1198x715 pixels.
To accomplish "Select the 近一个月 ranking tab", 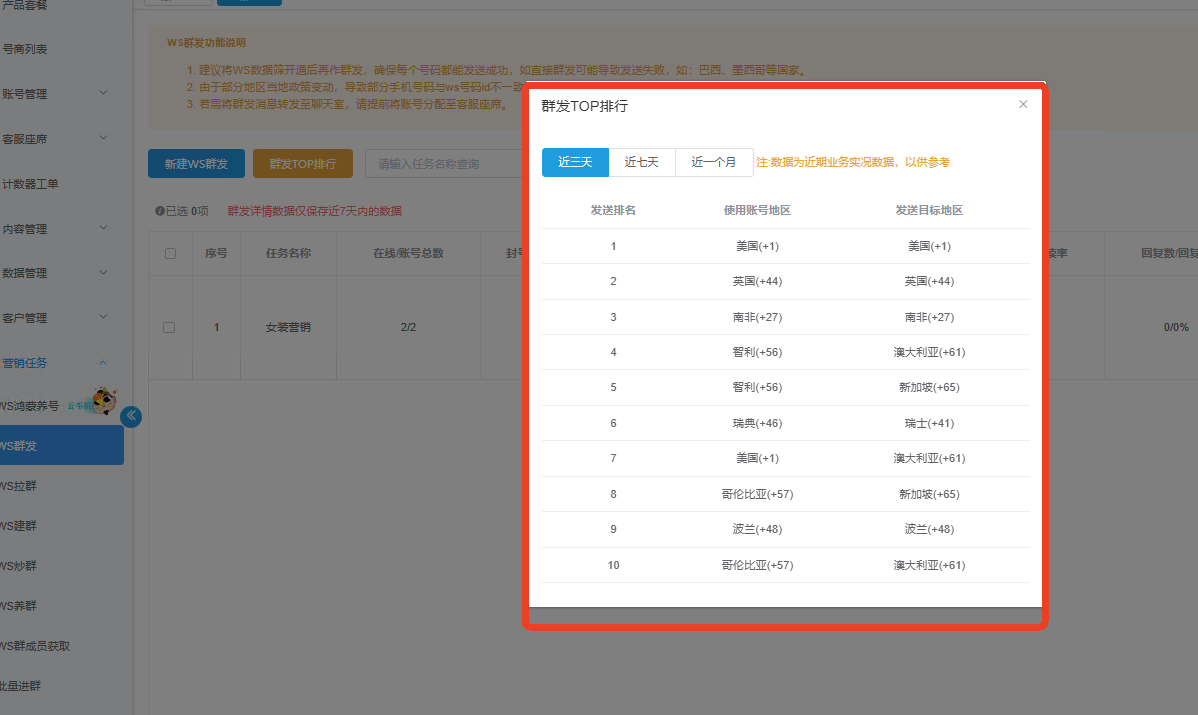I will coord(714,162).
